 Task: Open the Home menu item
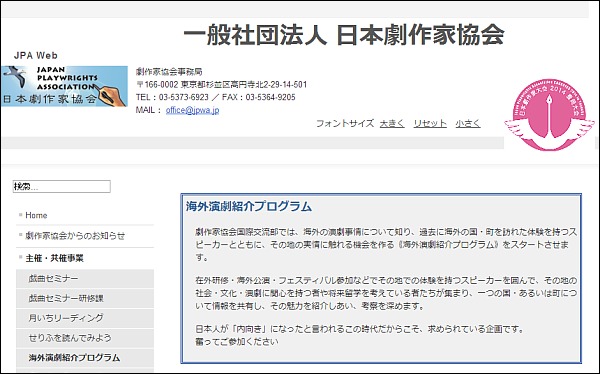[x=36, y=215]
